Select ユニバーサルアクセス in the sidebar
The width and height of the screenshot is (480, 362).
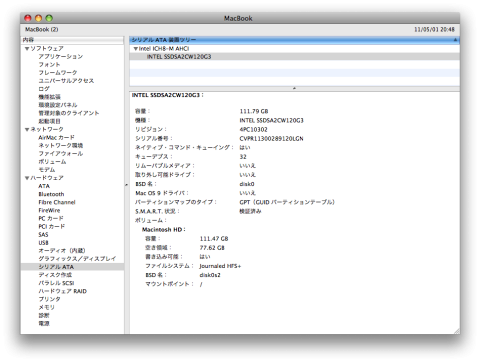[66, 81]
